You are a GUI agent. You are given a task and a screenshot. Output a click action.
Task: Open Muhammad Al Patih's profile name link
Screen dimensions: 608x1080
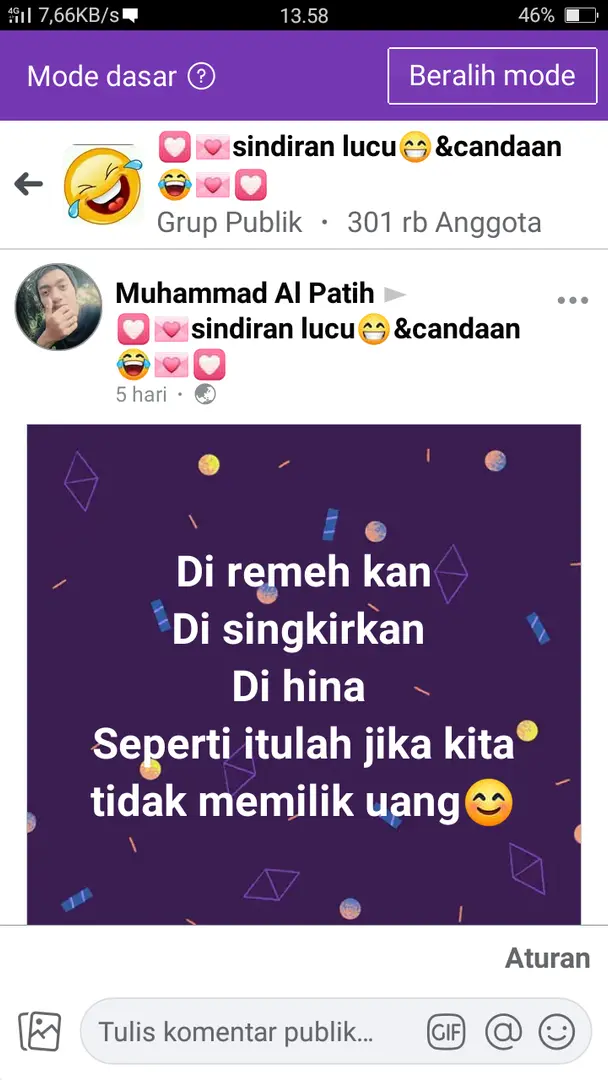click(244, 293)
